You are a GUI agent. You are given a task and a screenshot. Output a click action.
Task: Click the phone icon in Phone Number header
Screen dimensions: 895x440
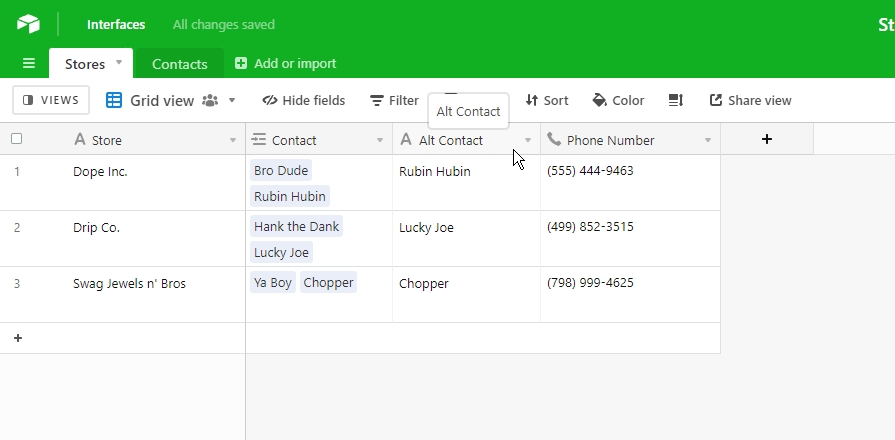554,139
